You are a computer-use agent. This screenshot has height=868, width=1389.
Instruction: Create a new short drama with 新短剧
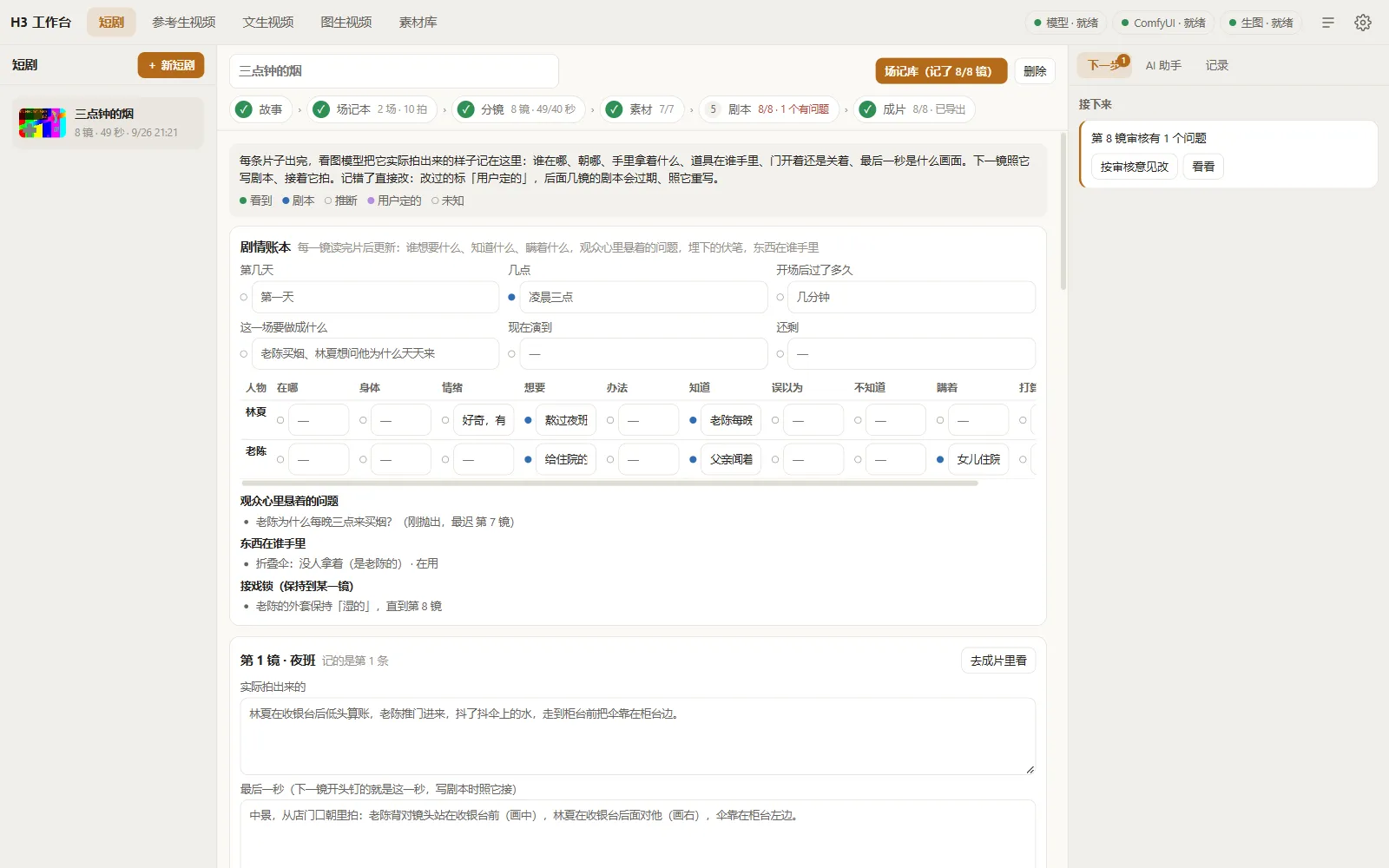(171, 65)
